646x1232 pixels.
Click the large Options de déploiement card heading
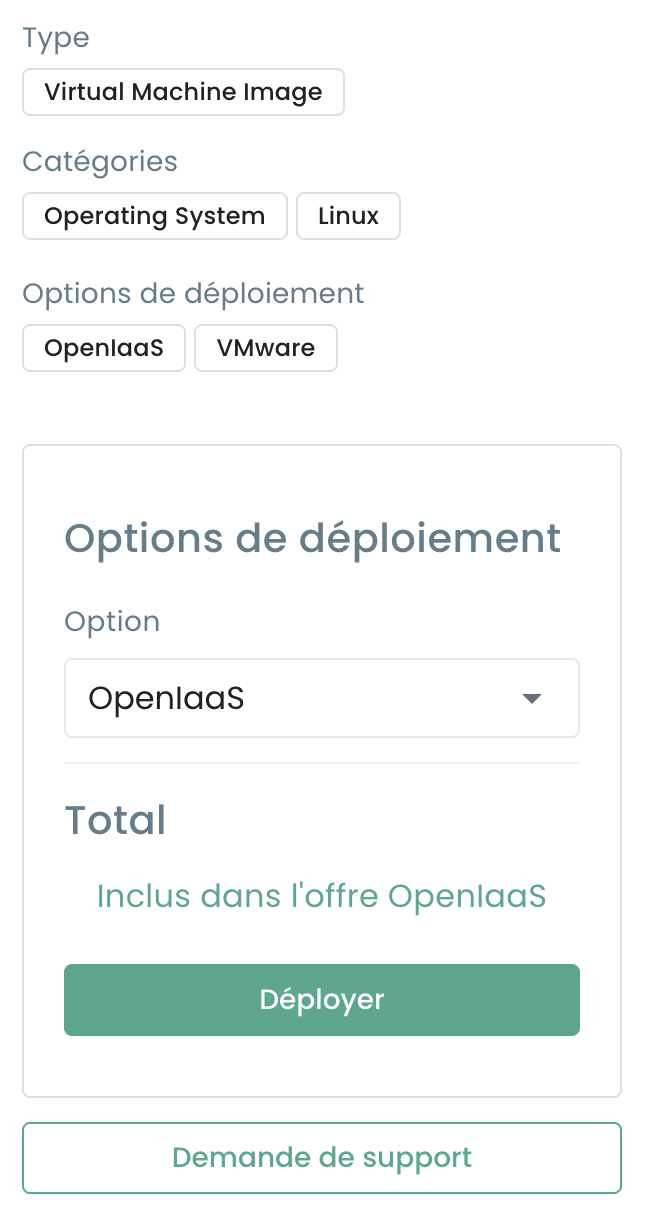click(313, 538)
